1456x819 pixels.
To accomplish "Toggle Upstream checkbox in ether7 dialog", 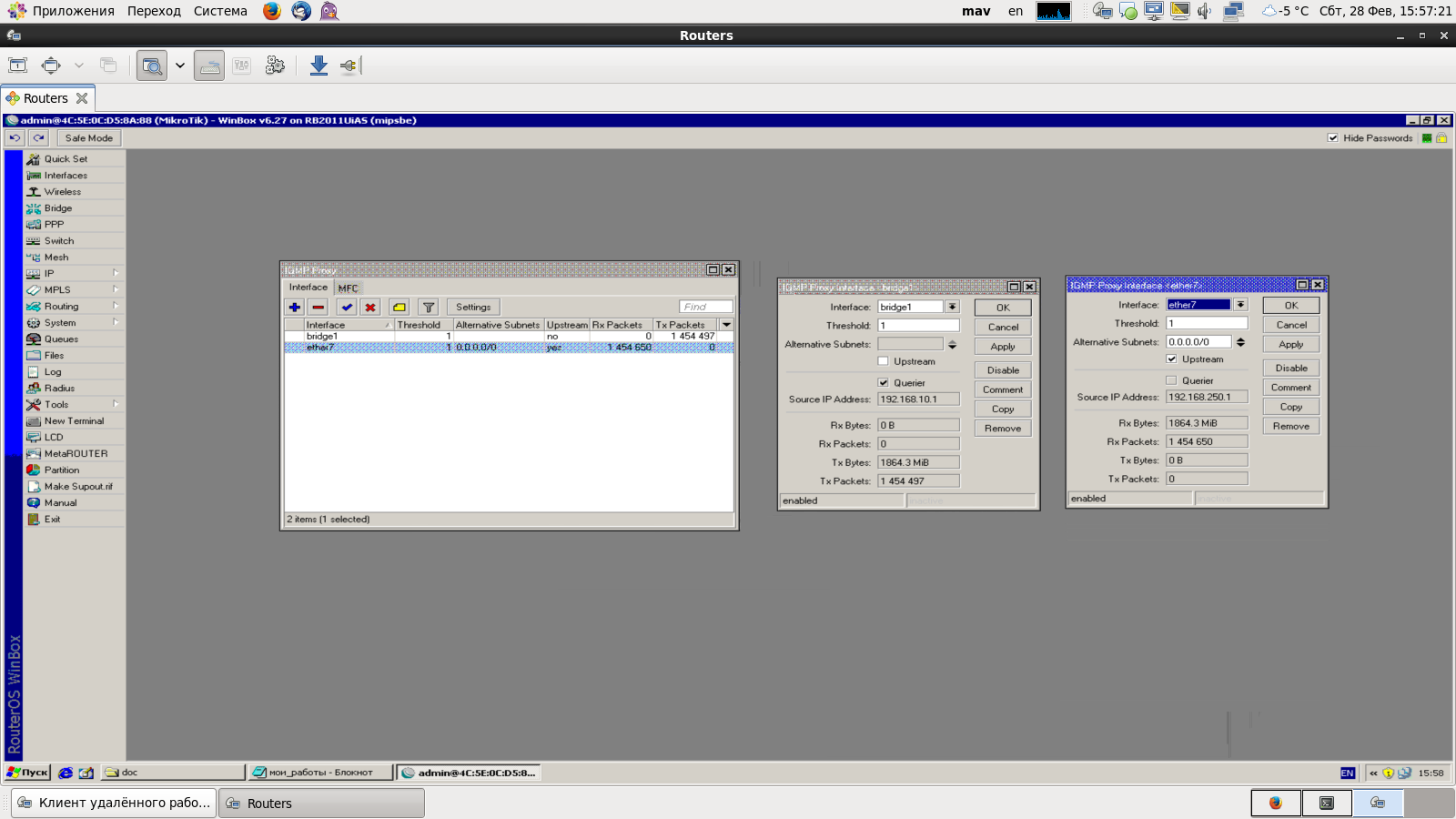I will [x=1171, y=359].
